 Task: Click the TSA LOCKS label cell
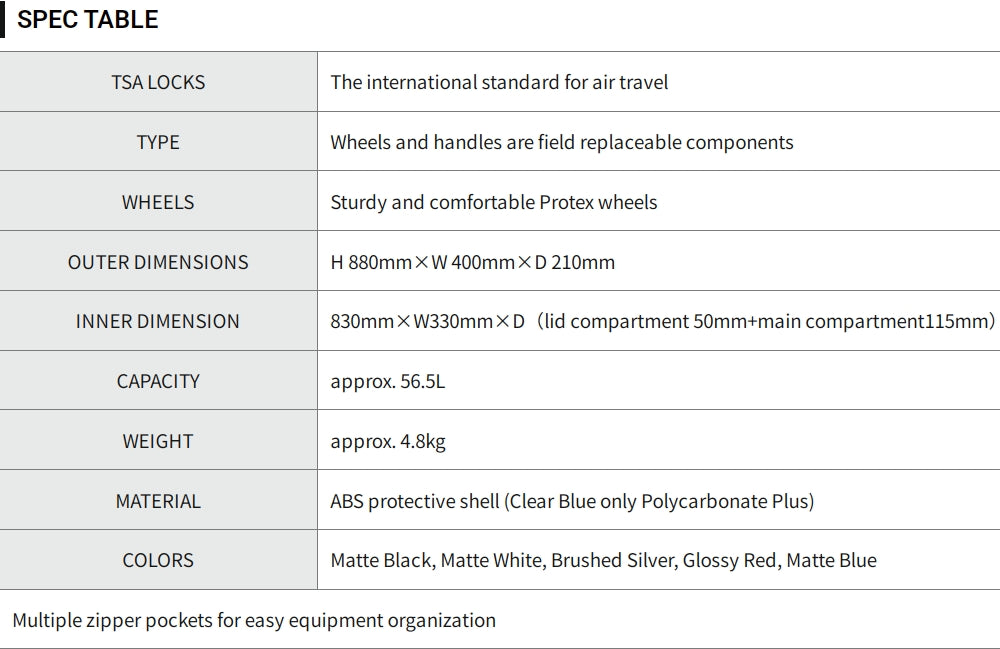click(x=158, y=82)
